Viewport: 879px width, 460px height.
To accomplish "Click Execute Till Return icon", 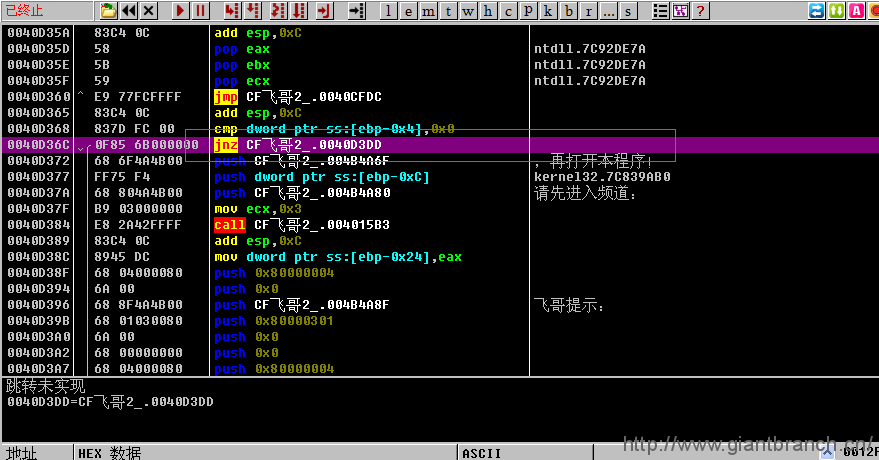I will point(324,11).
